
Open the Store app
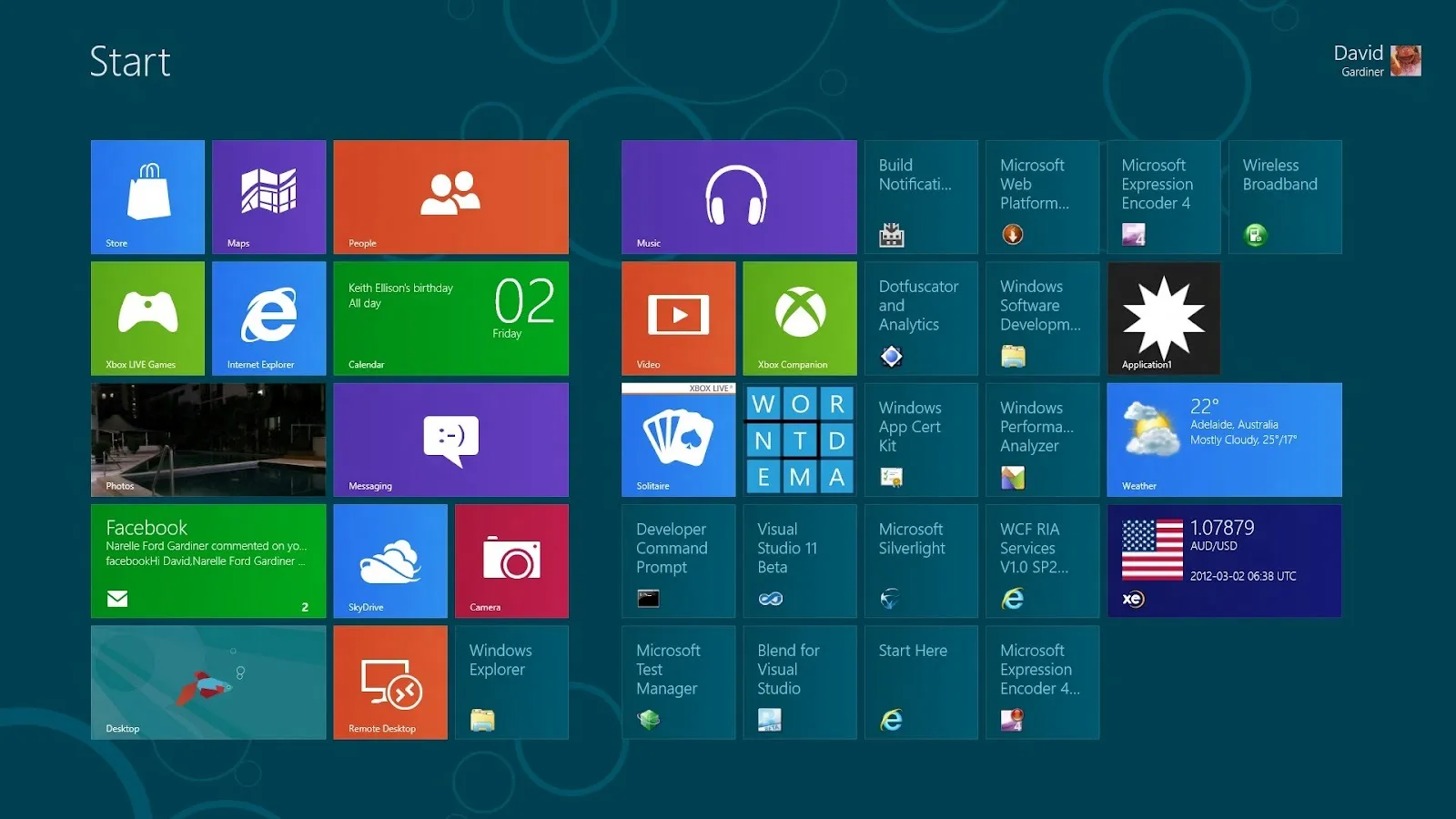coord(147,197)
